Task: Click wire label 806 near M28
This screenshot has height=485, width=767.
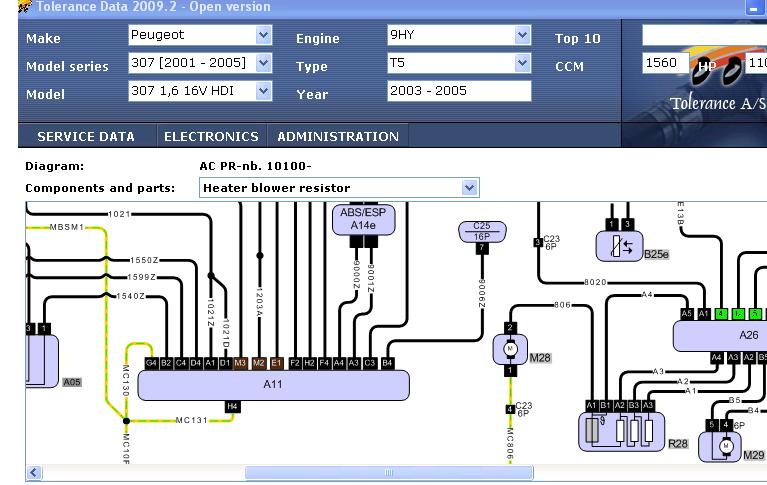Action: (563, 305)
